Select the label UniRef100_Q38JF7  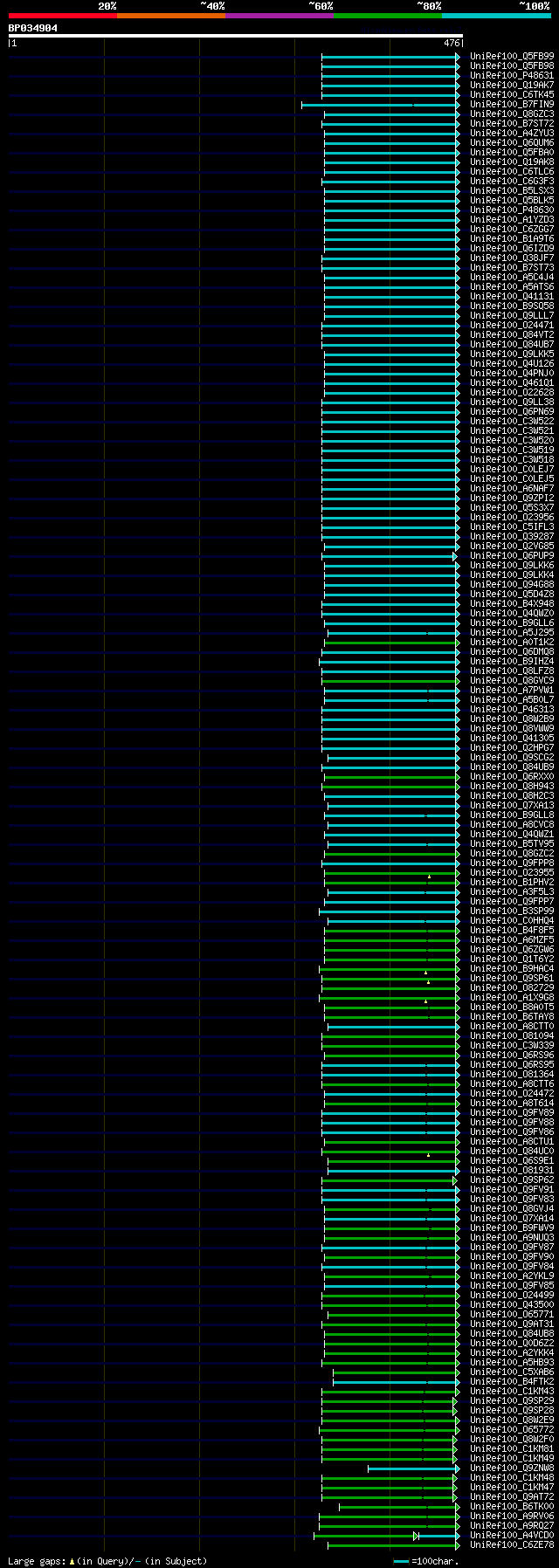[512, 258]
